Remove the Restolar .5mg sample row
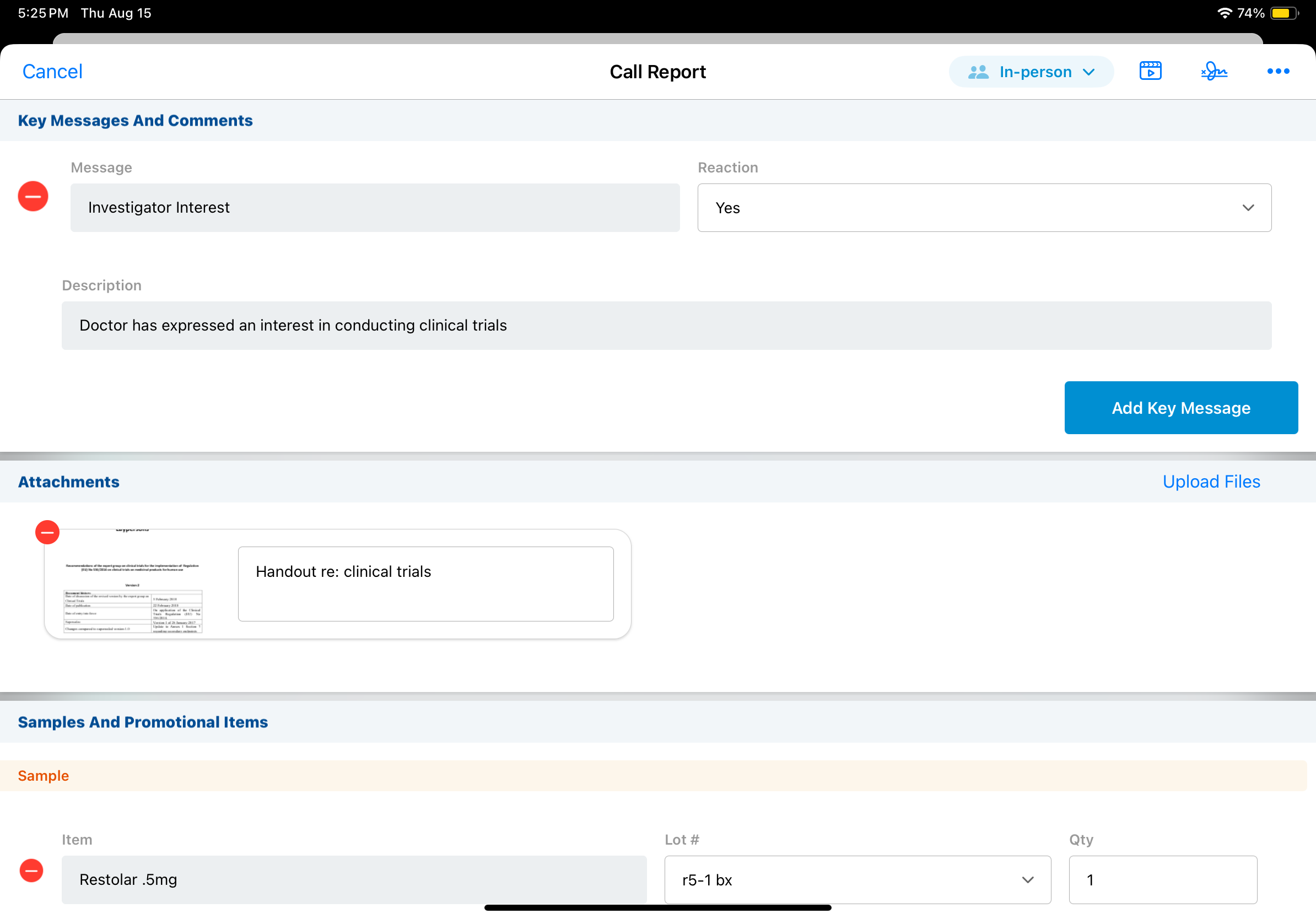Viewport: 1316px width, 919px height. (x=31, y=871)
